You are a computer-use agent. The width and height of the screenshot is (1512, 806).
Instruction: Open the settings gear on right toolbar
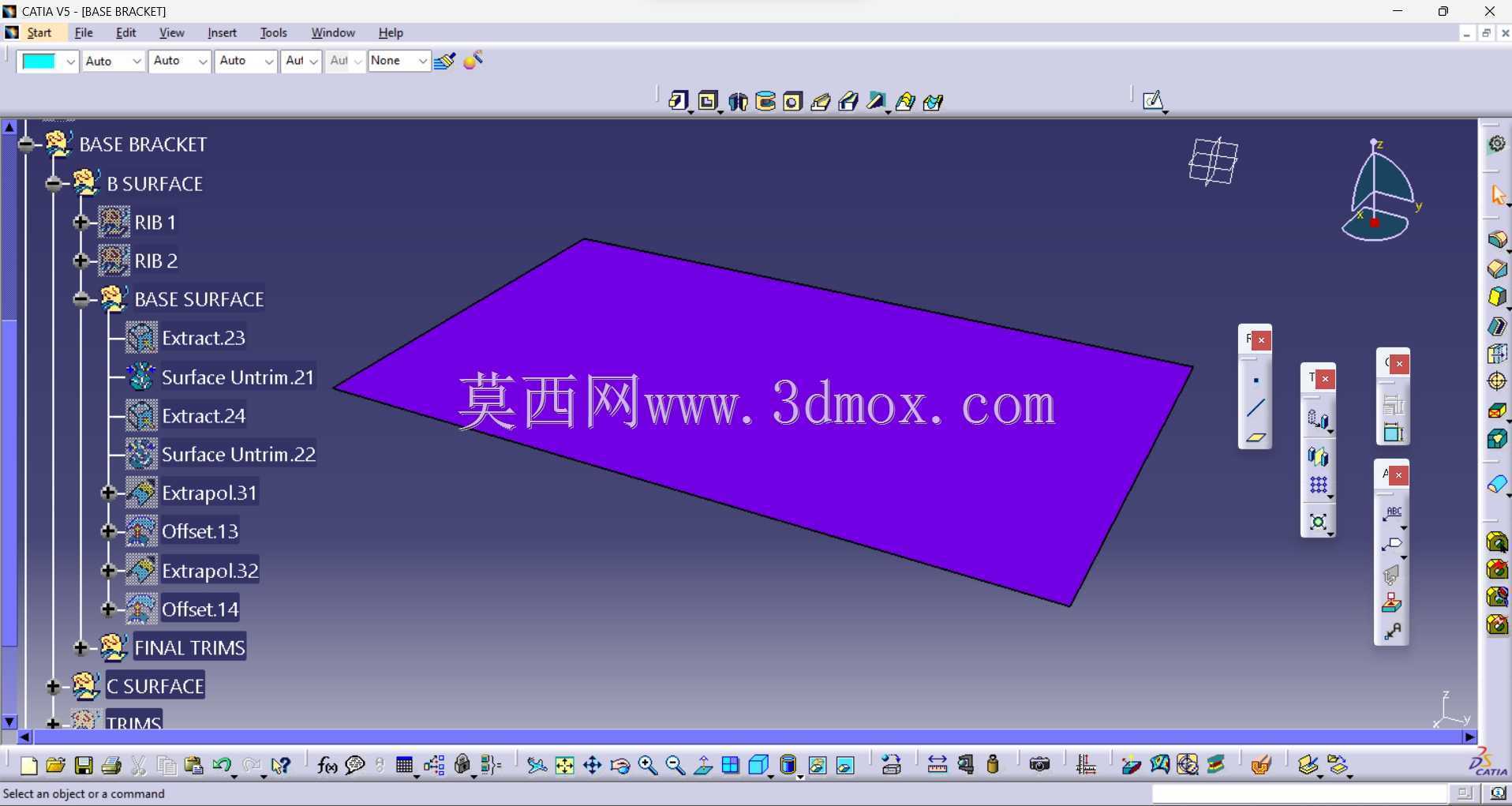1497,144
